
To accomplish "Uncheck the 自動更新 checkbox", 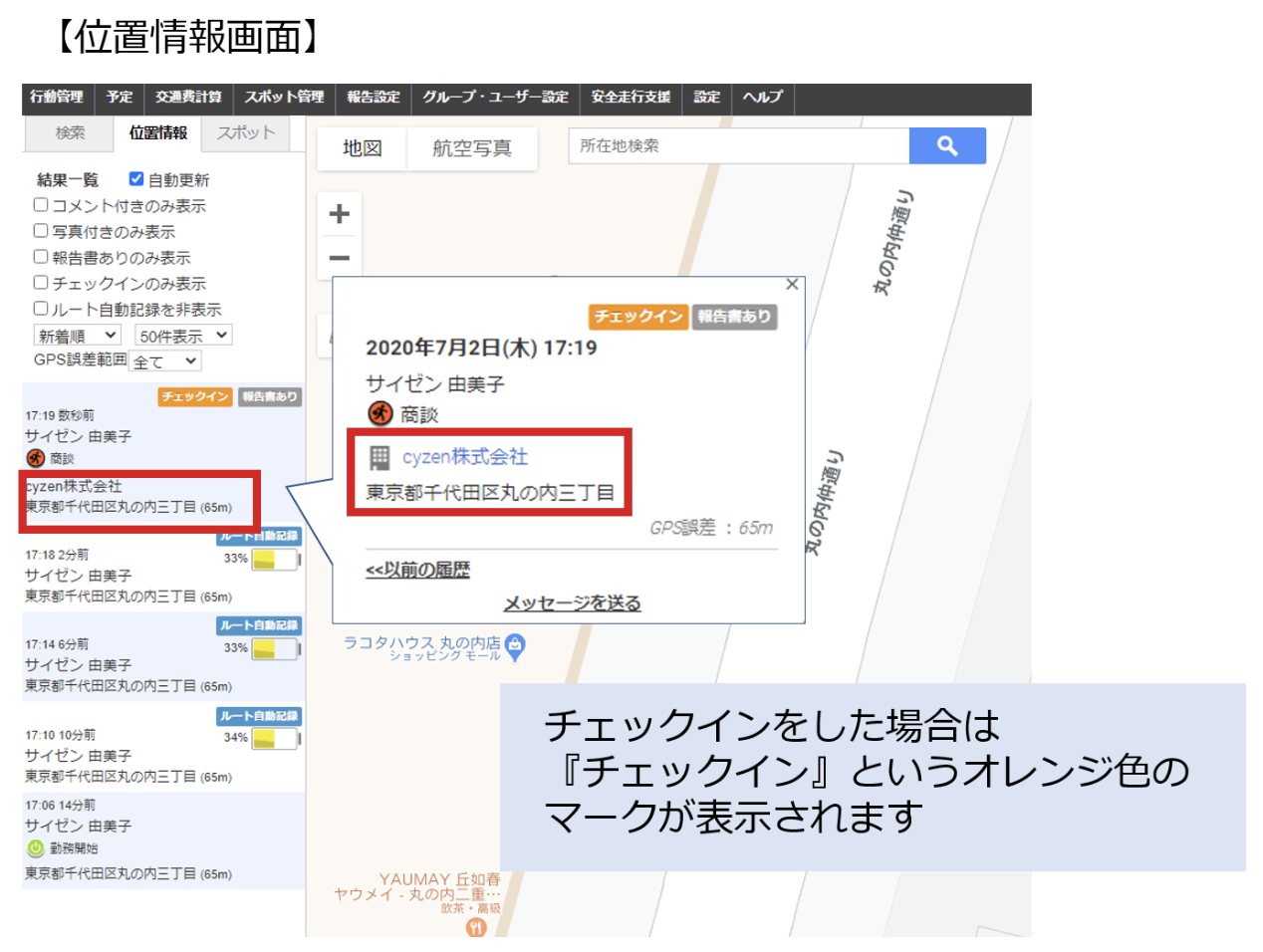I will 136,179.
